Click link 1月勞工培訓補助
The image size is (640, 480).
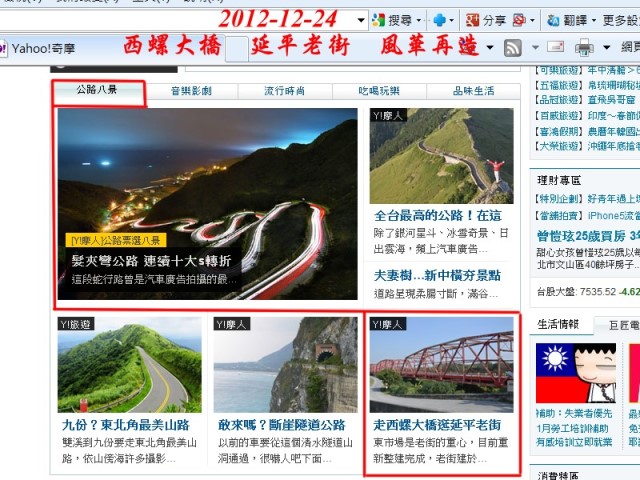coord(572,428)
